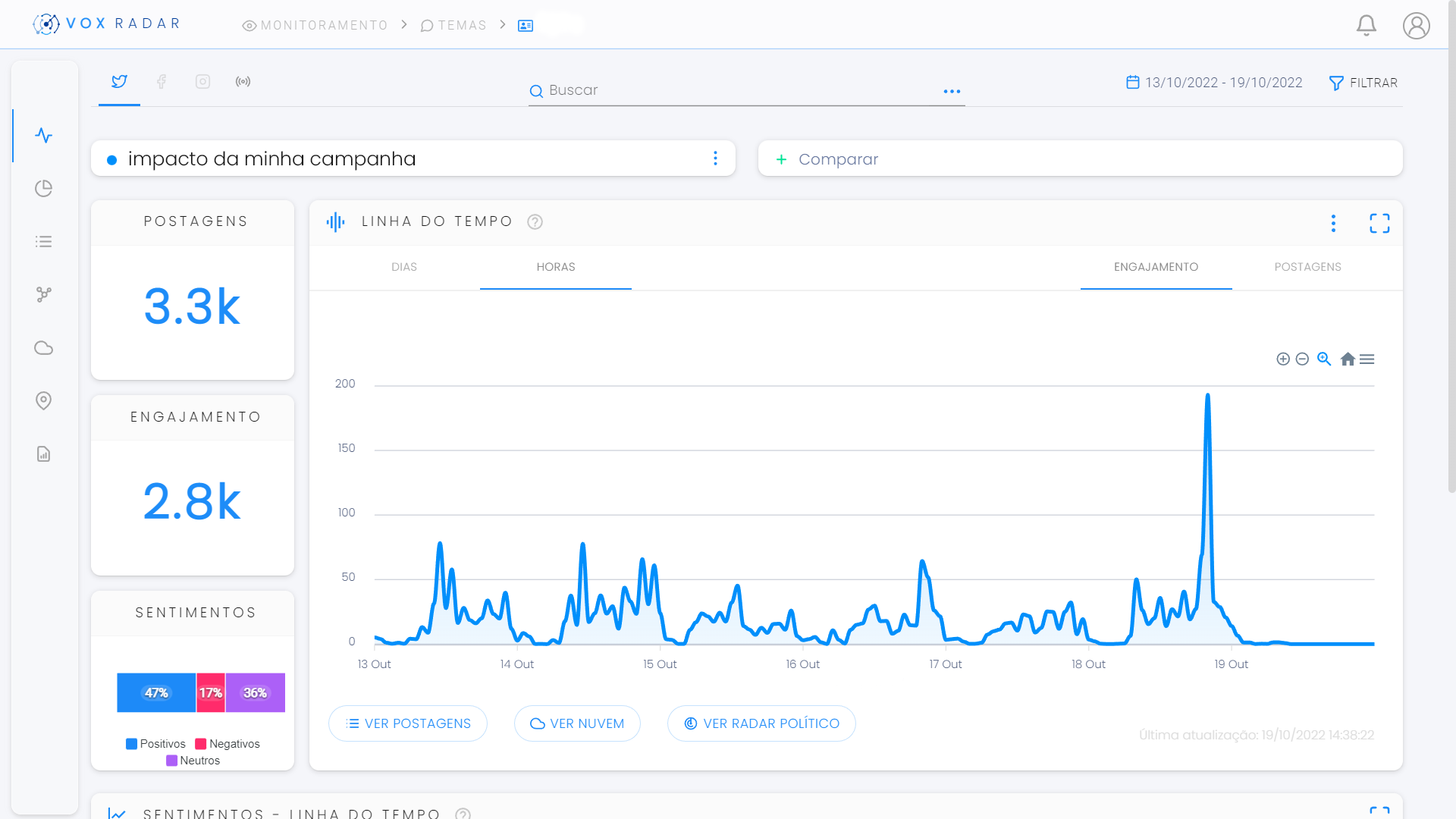The image size is (1456, 819).
Task: Open the word cloud sidebar icon
Action: click(44, 348)
